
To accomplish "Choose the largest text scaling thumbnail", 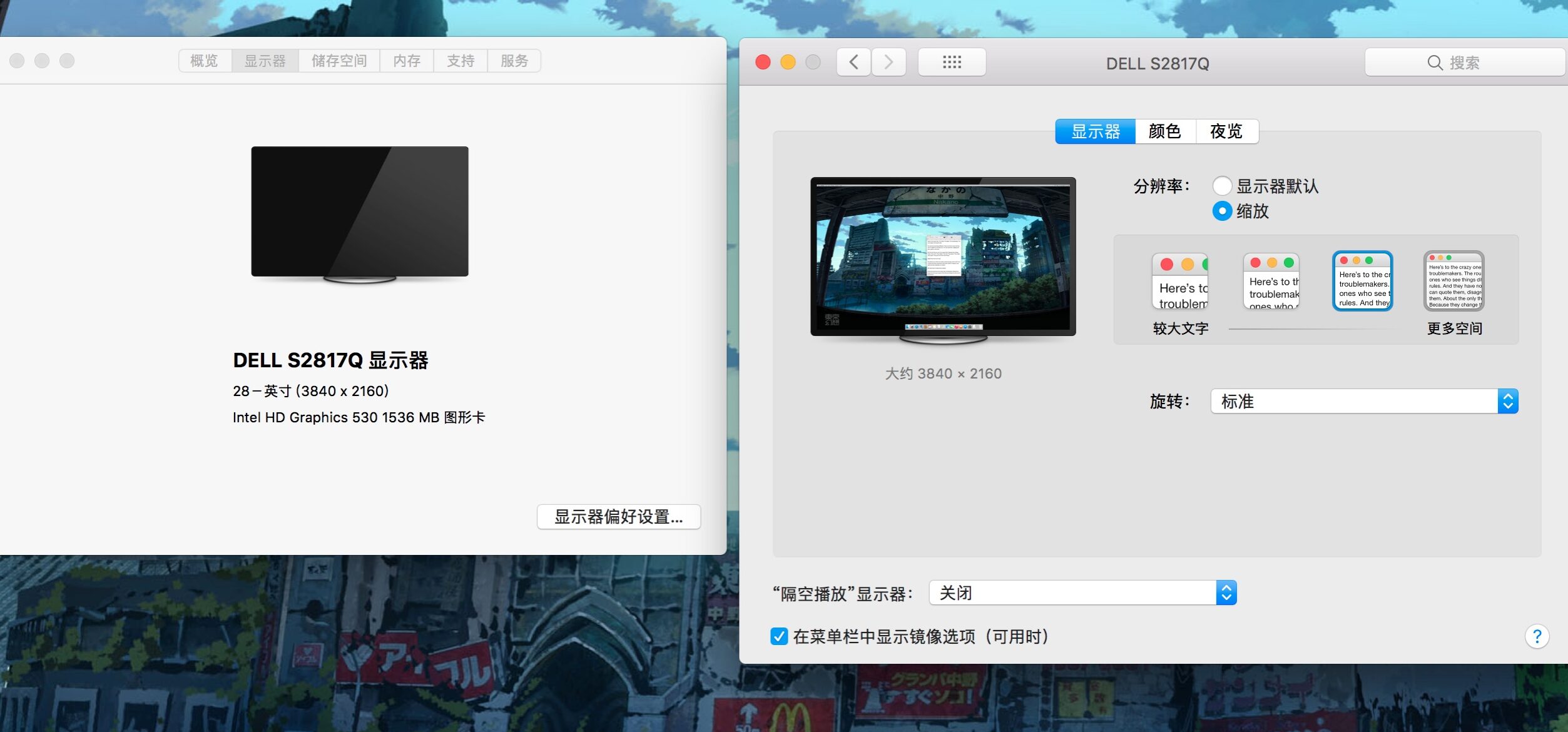I will pyautogui.click(x=1180, y=281).
